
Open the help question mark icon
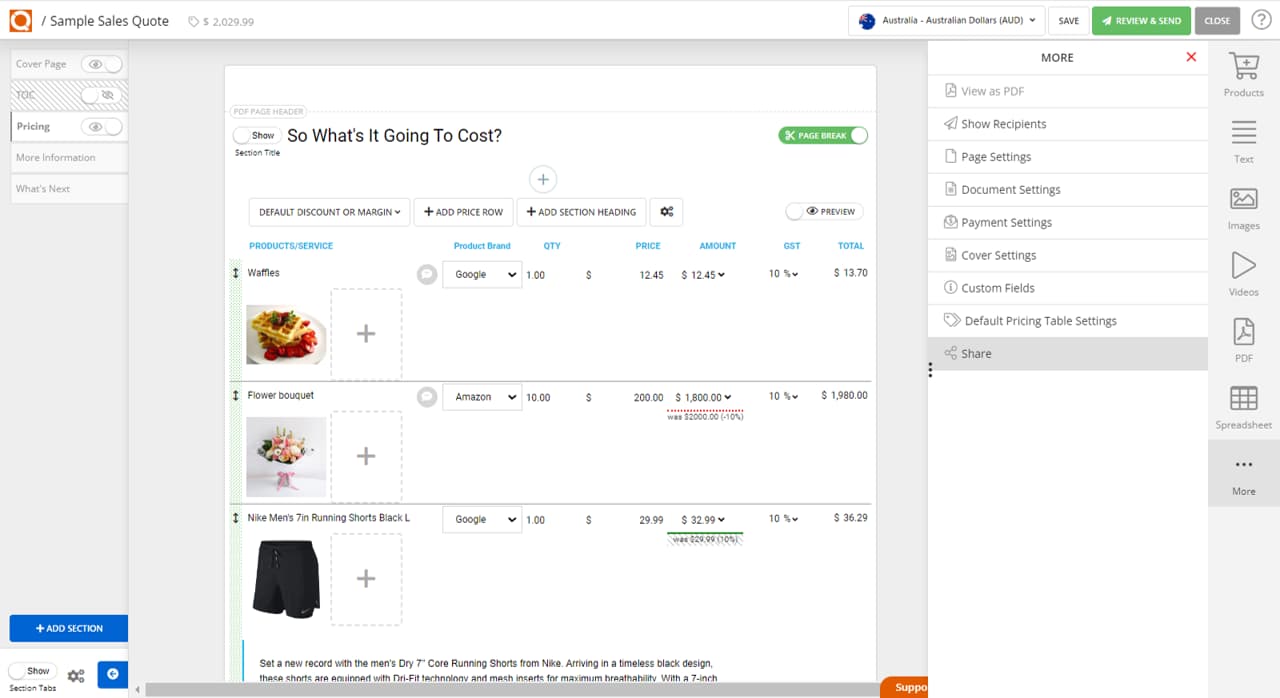tap(1261, 19)
